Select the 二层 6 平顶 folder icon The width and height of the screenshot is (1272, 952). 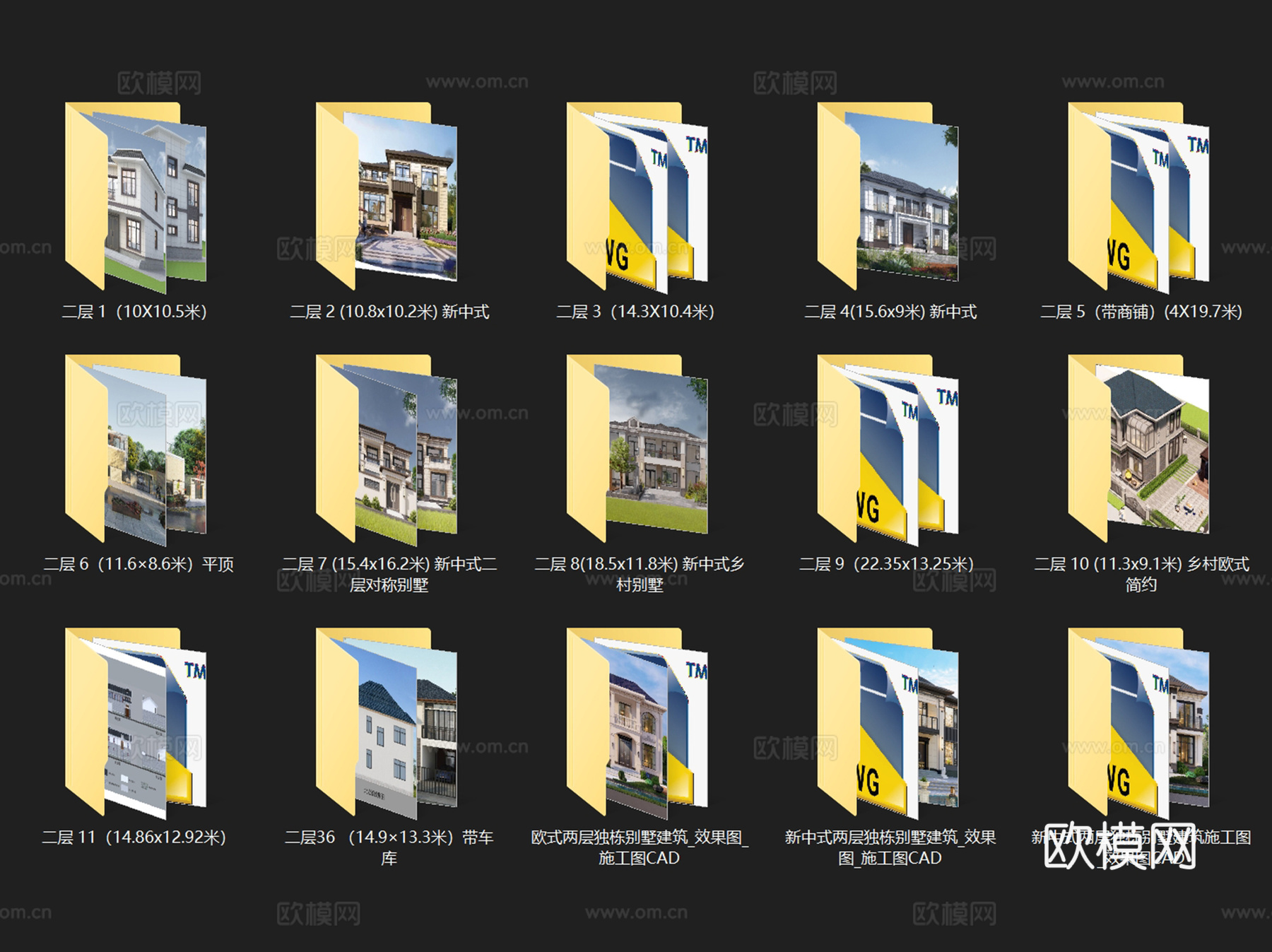[136, 449]
